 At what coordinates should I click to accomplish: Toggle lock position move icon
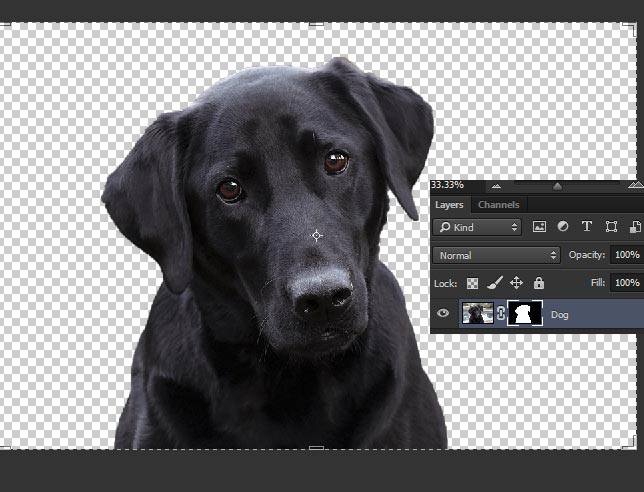pyautogui.click(x=516, y=283)
